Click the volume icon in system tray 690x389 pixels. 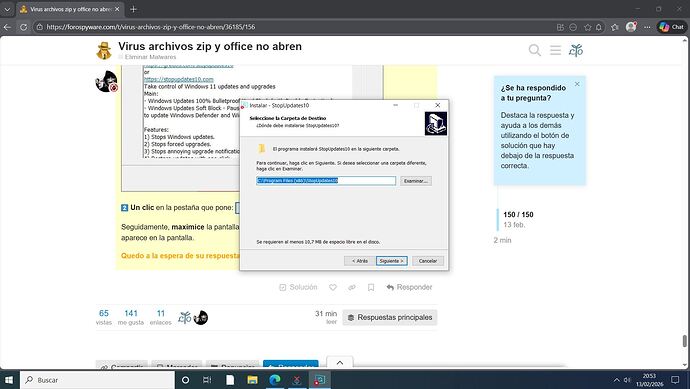[627, 380]
